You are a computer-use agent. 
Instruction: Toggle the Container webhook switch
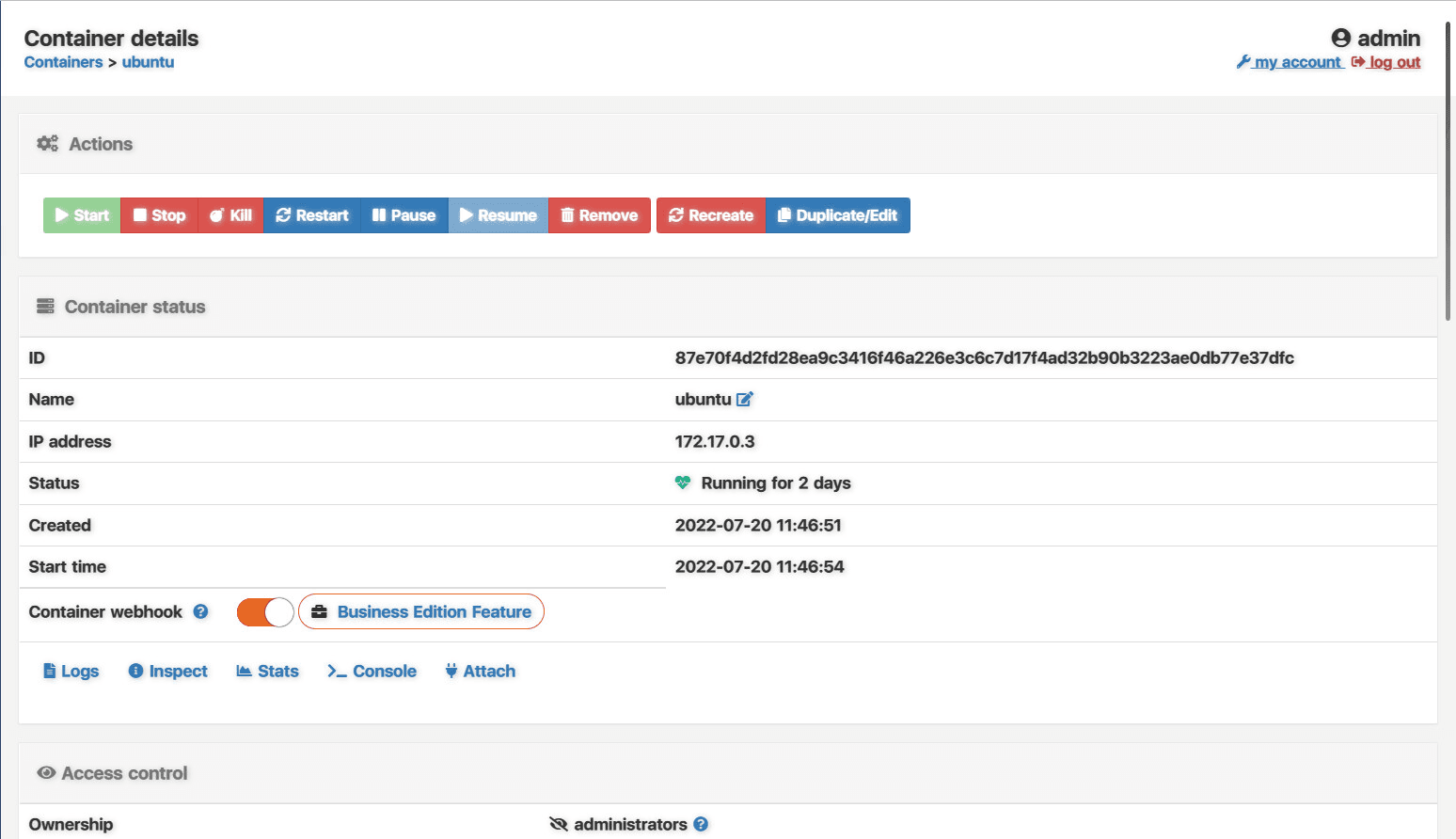265,612
